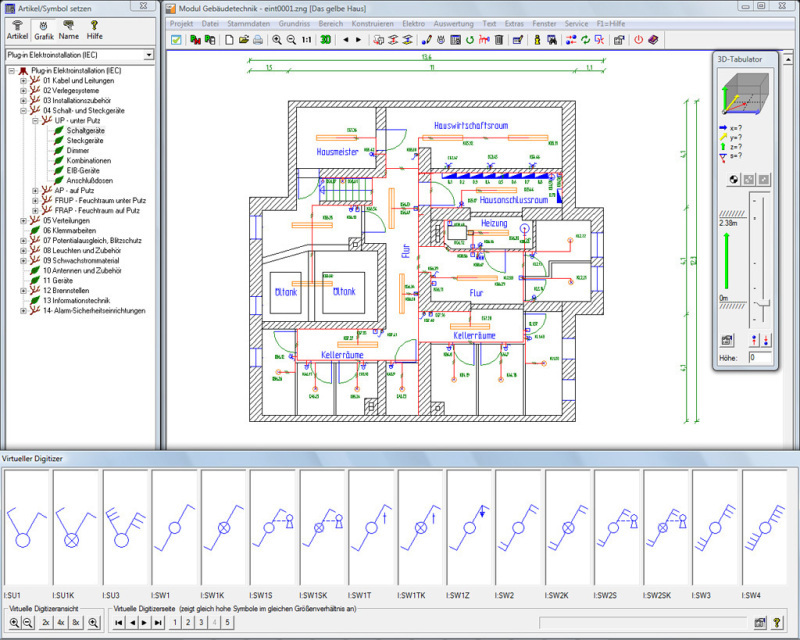This screenshot has width=800, height=640.
Task: Click the right arrow in main toolbar
Action: pyautogui.click(x=358, y=40)
